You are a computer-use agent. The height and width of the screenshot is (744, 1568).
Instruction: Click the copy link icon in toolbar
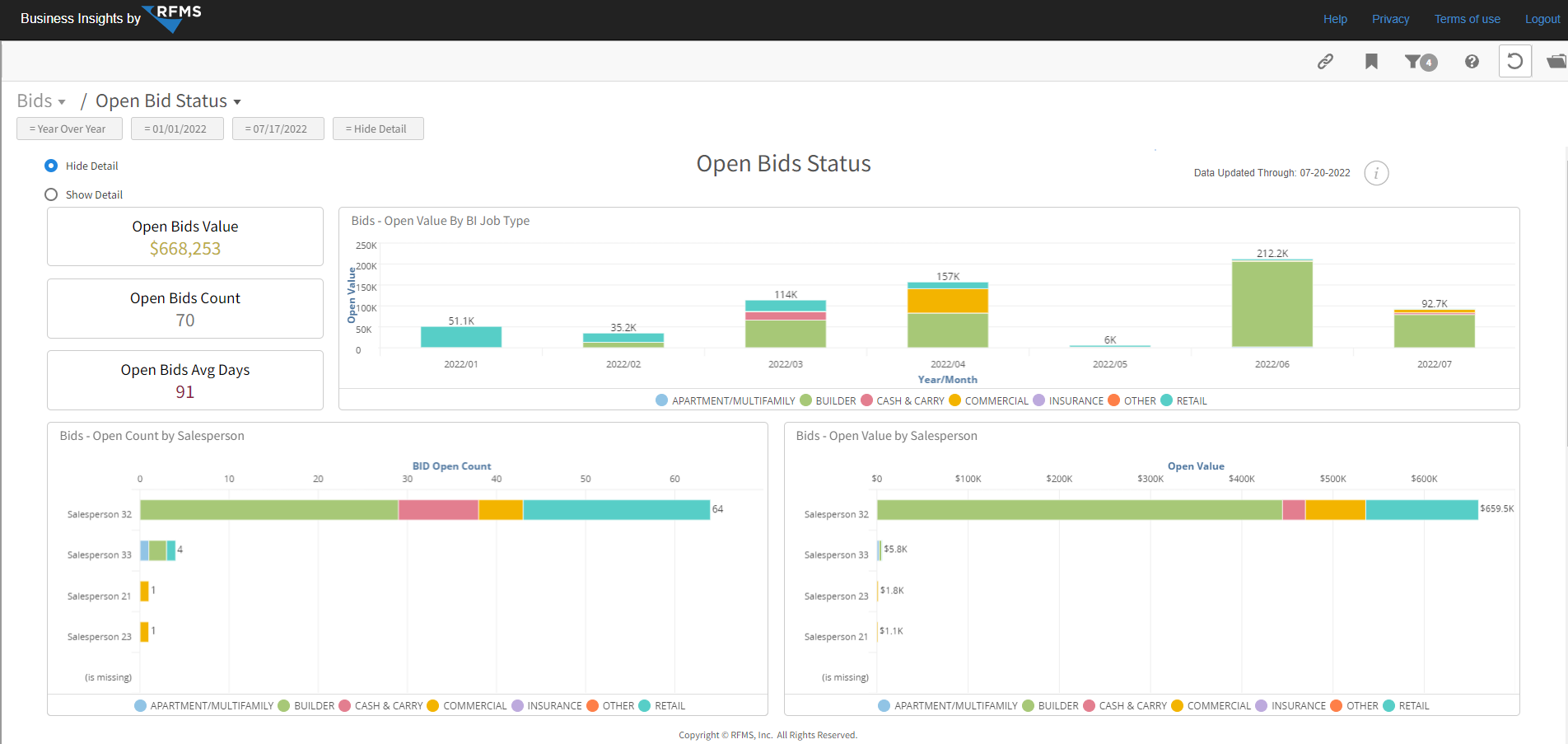click(x=1325, y=61)
